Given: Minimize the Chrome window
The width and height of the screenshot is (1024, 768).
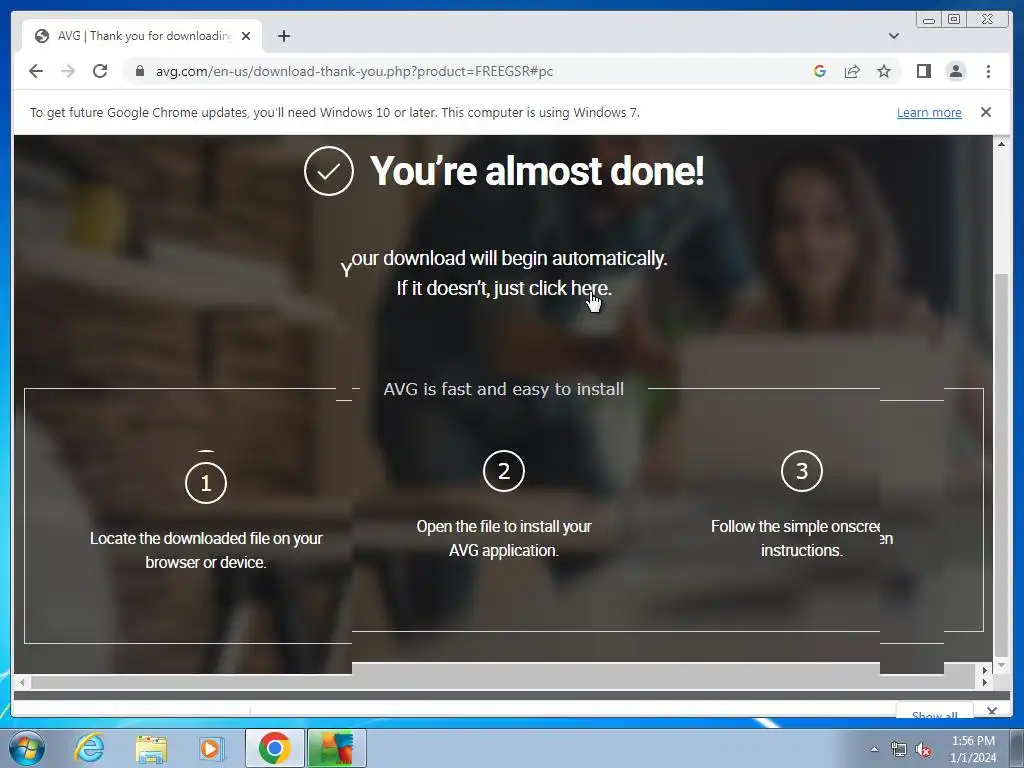Looking at the screenshot, I should tap(929, 20).
